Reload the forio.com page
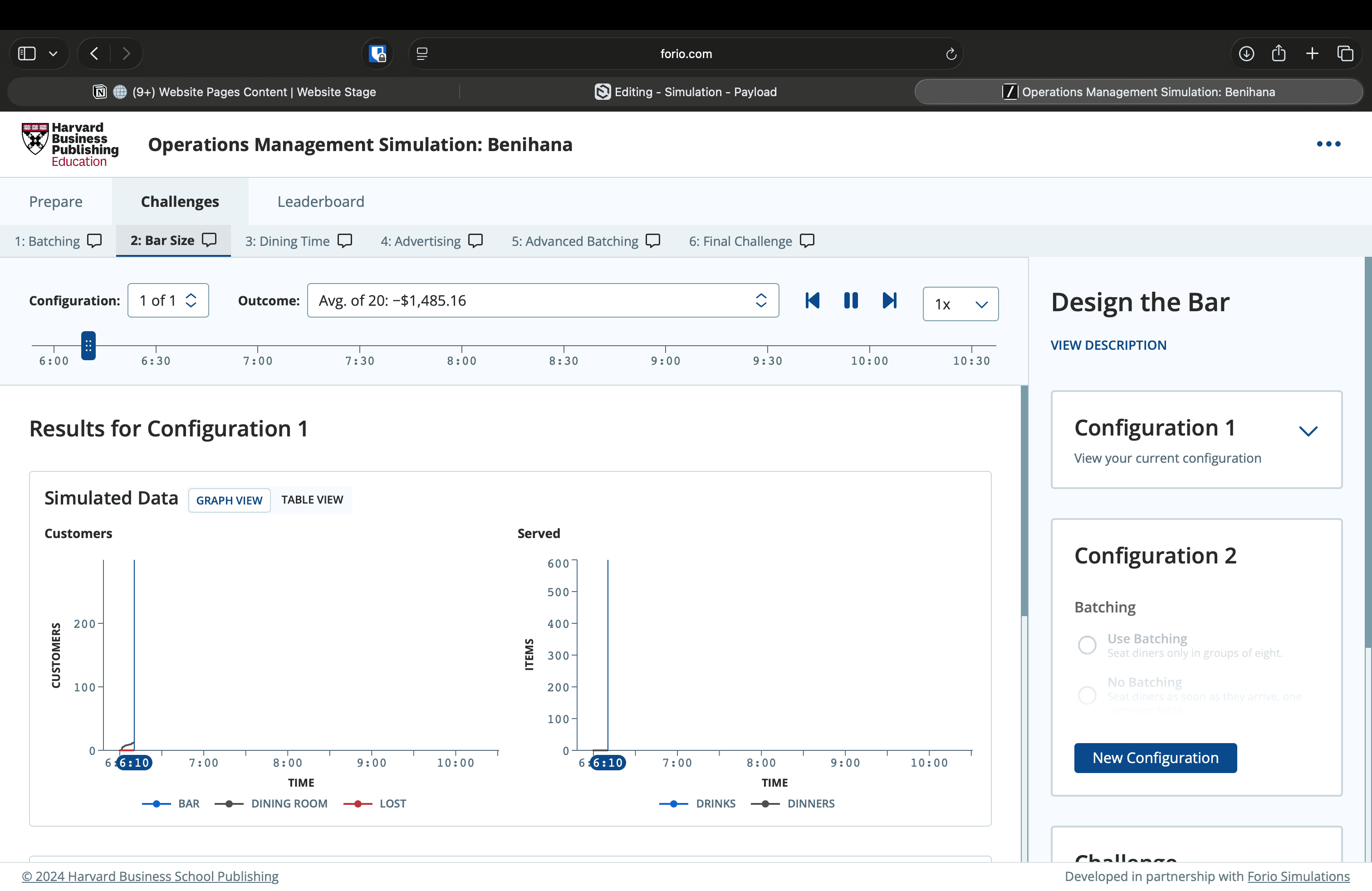This screenshot has height=891, width=1372. pyautogui.click(x=951, y=54)
